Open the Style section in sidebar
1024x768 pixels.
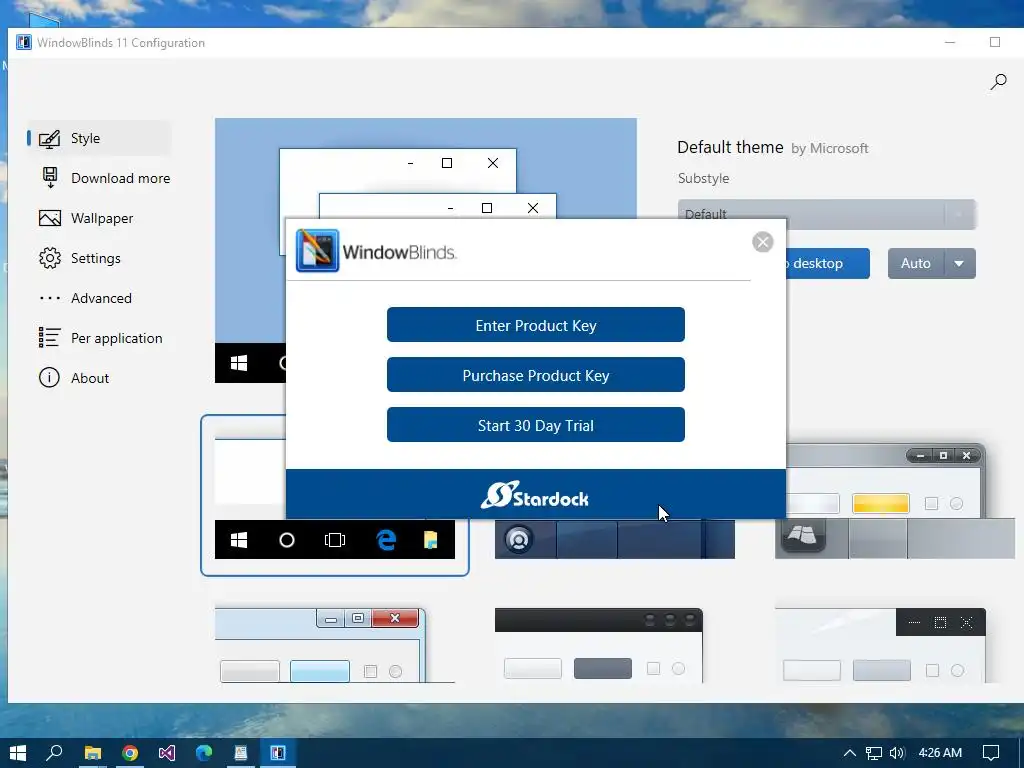(x=99, y=138)
